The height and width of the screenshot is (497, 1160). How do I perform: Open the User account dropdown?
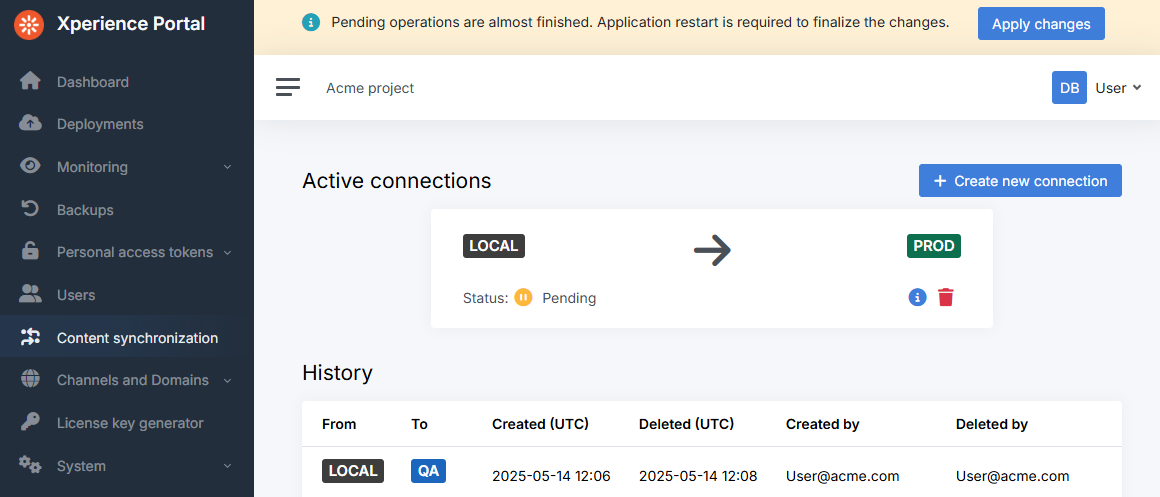click(x=1118, y=88)
